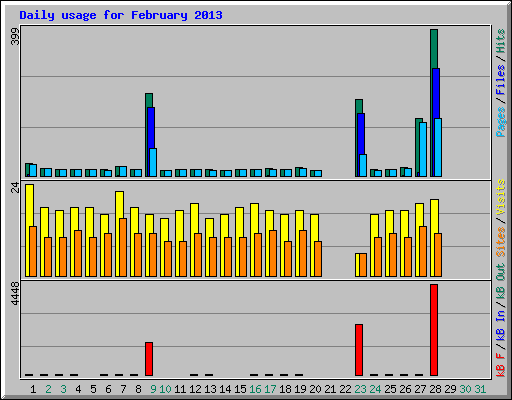This screenshot has height=400, width=512.
Task: Click the day 24 axis label
Action: click(375, 389)
